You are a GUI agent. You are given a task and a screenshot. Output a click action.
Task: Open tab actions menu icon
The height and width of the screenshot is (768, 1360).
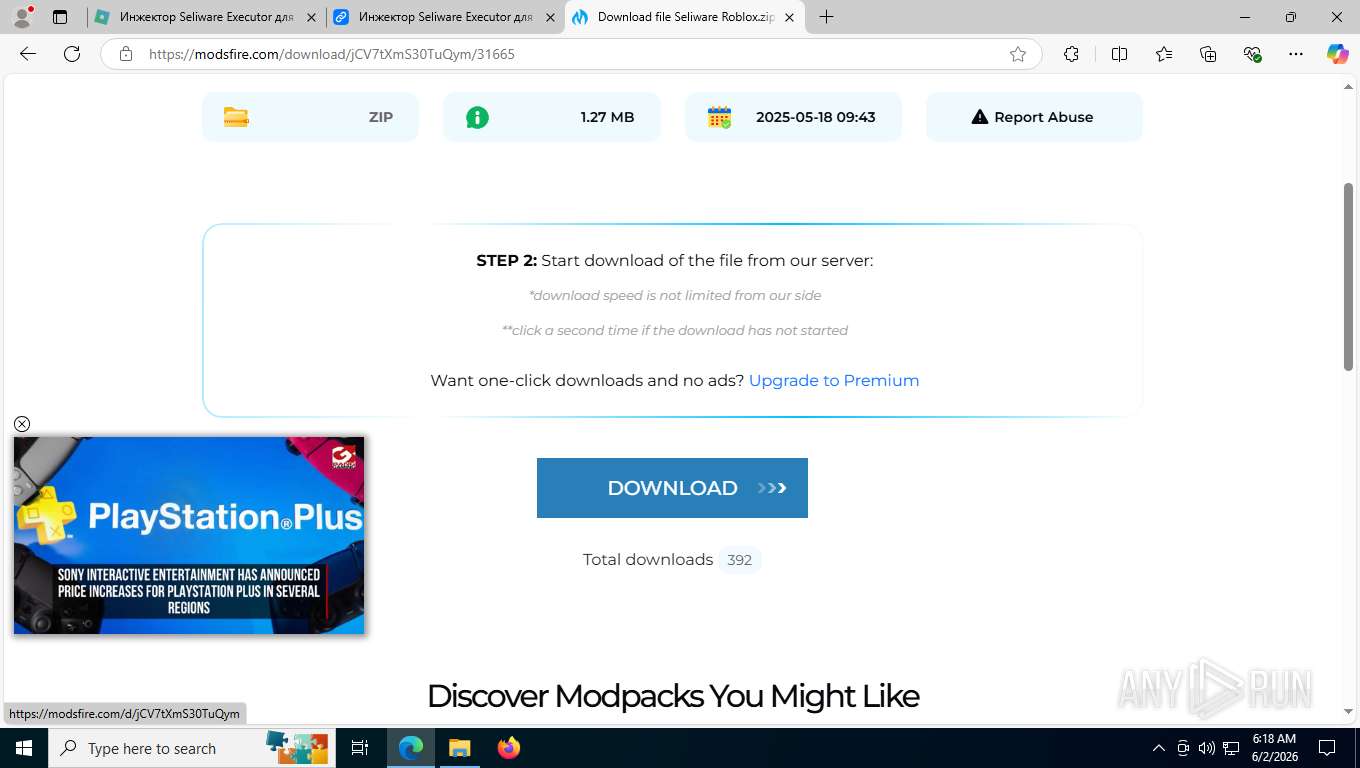(60, 17)
